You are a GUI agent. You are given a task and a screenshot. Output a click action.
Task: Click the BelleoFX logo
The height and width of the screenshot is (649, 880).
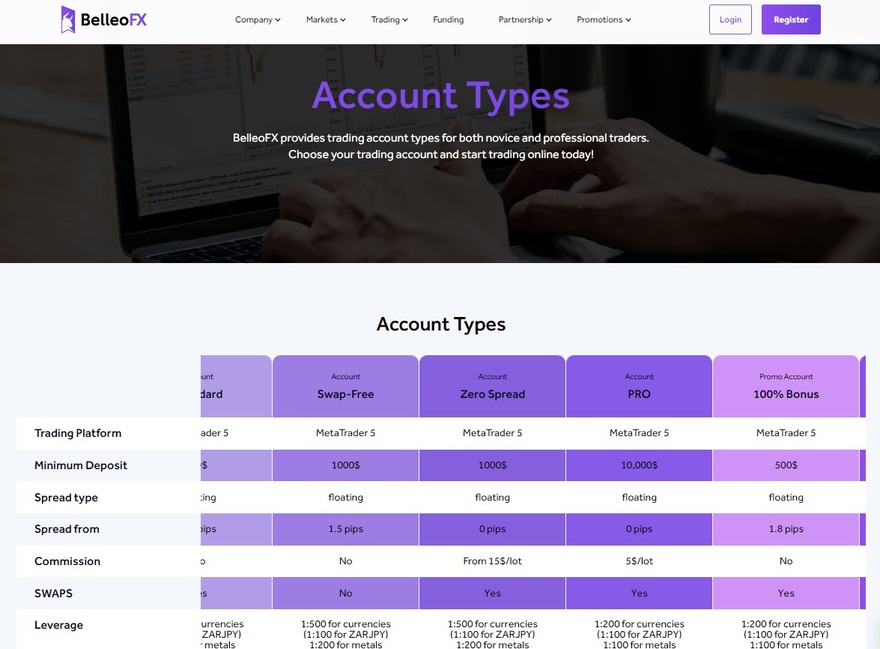[x=104, y=20]
